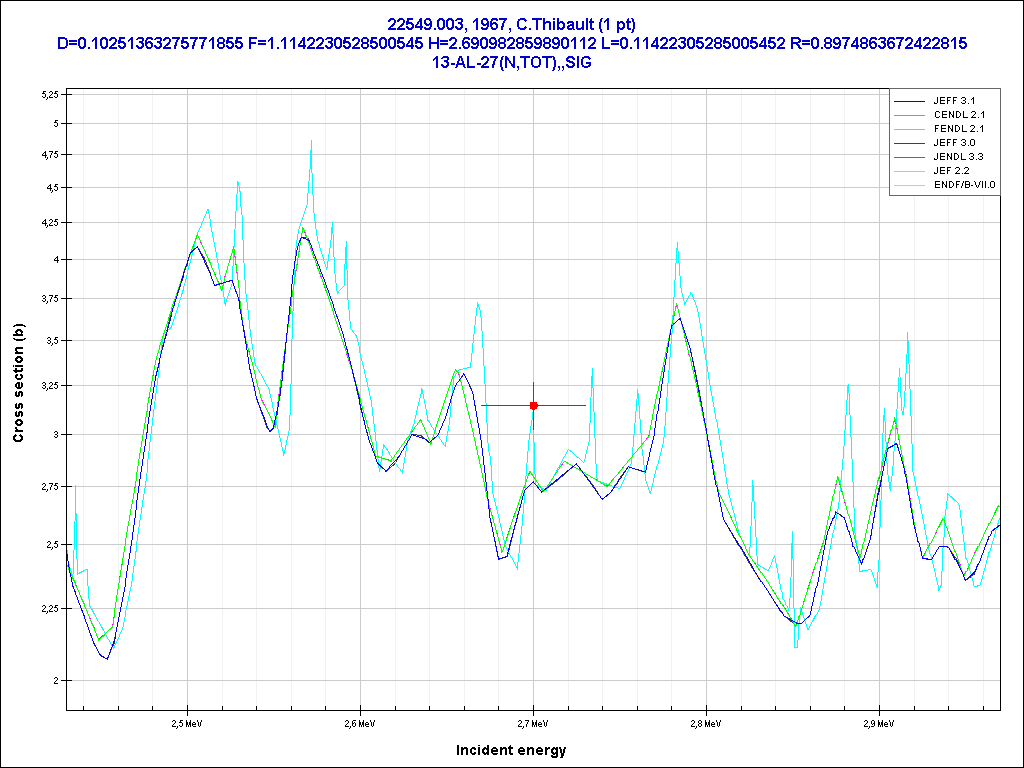Screen dimensions: 1024x768
Task: Click the 2,7 MeV x-axis tick label
Action: [x=532, y=722]
